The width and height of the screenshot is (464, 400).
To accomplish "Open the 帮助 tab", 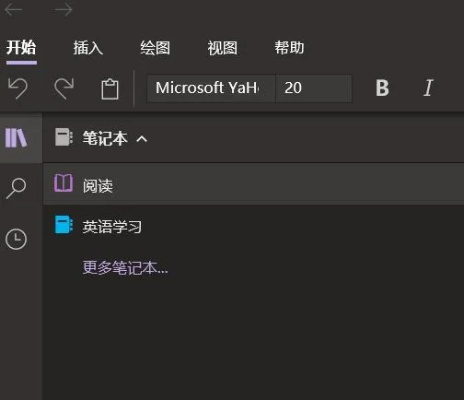I will (x=289, y=48).
